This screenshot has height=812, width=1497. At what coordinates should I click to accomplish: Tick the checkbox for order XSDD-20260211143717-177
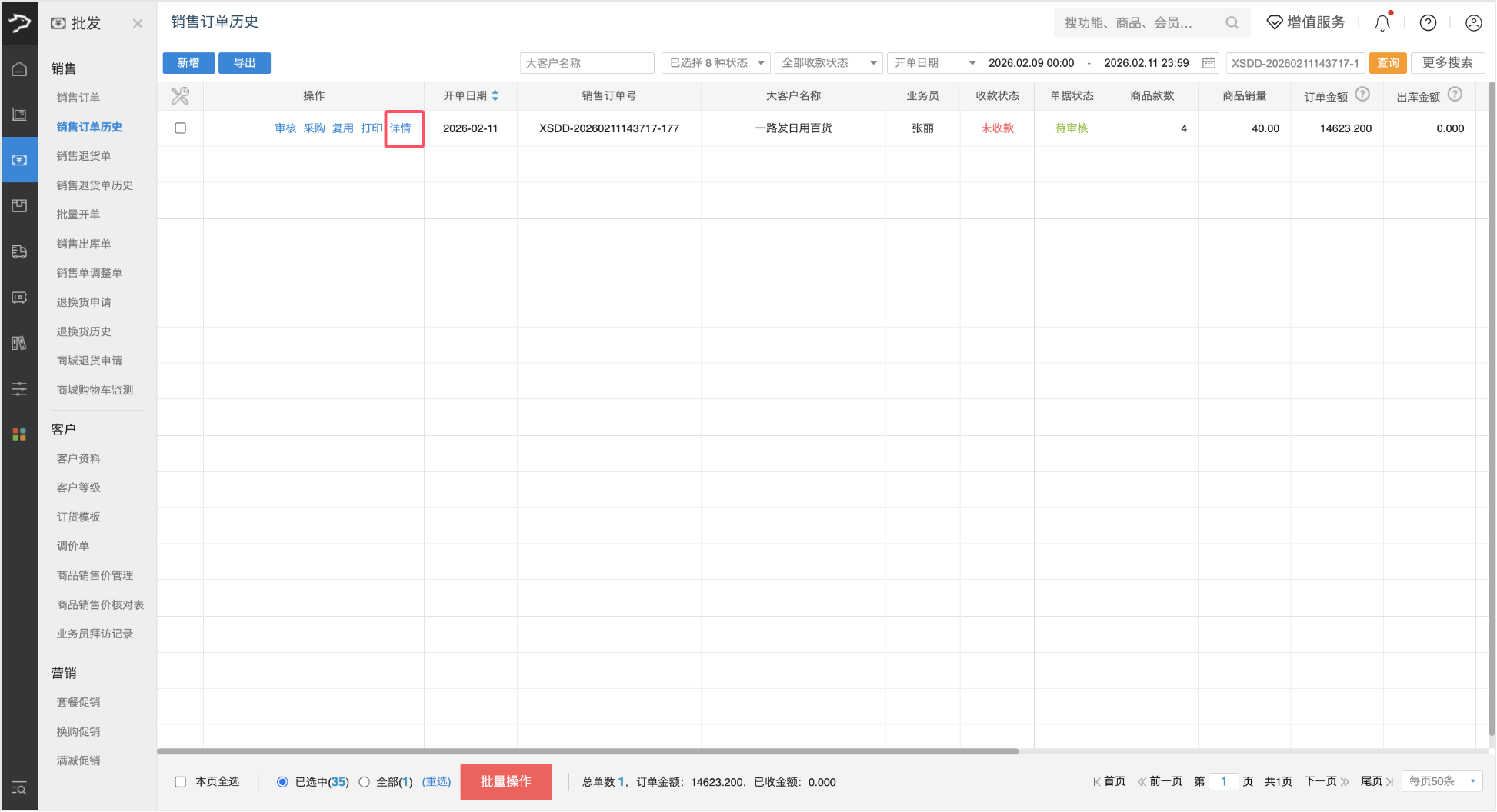tap(180, 128)
